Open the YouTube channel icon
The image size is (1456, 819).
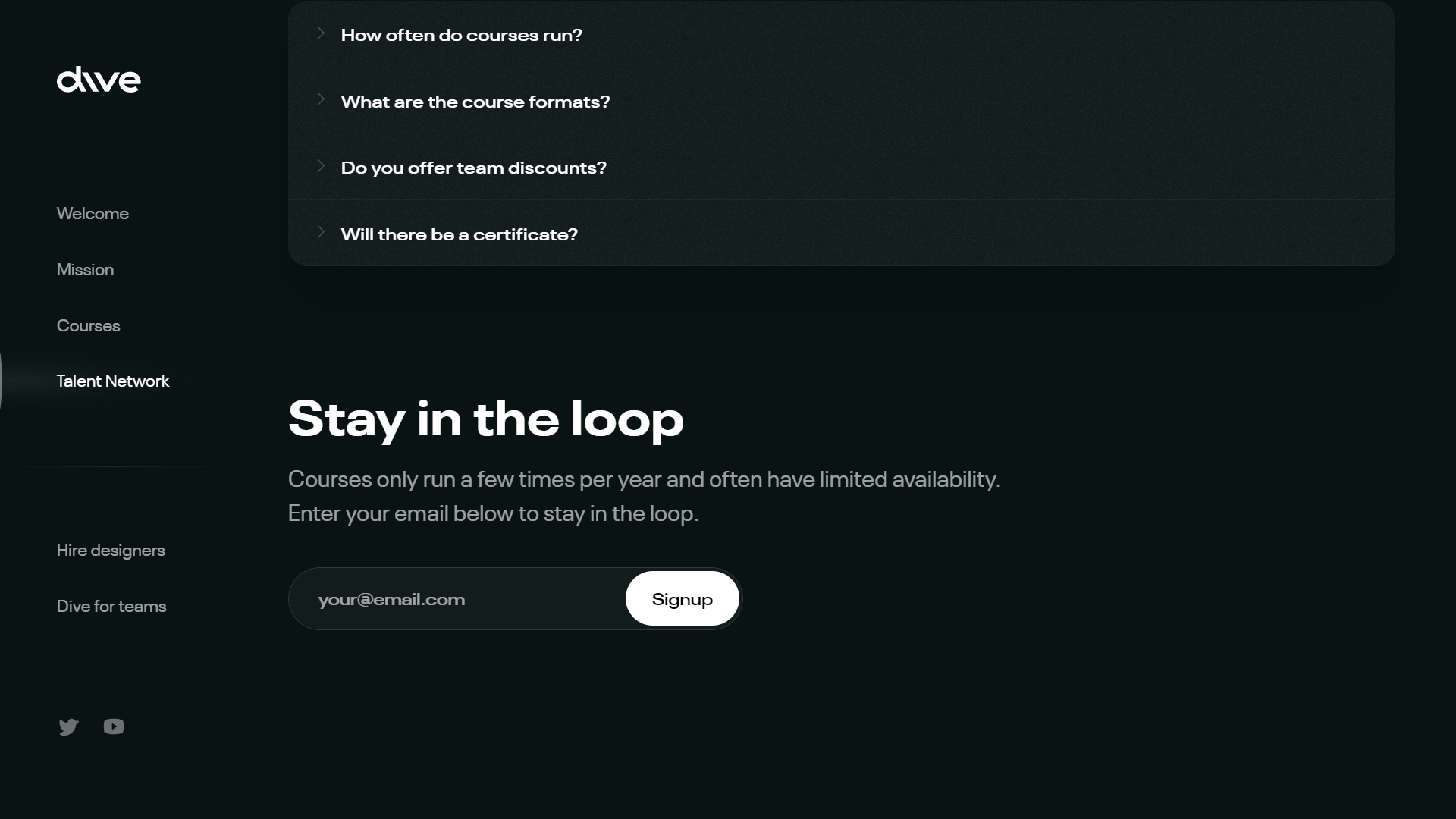[x=114, y=726]
